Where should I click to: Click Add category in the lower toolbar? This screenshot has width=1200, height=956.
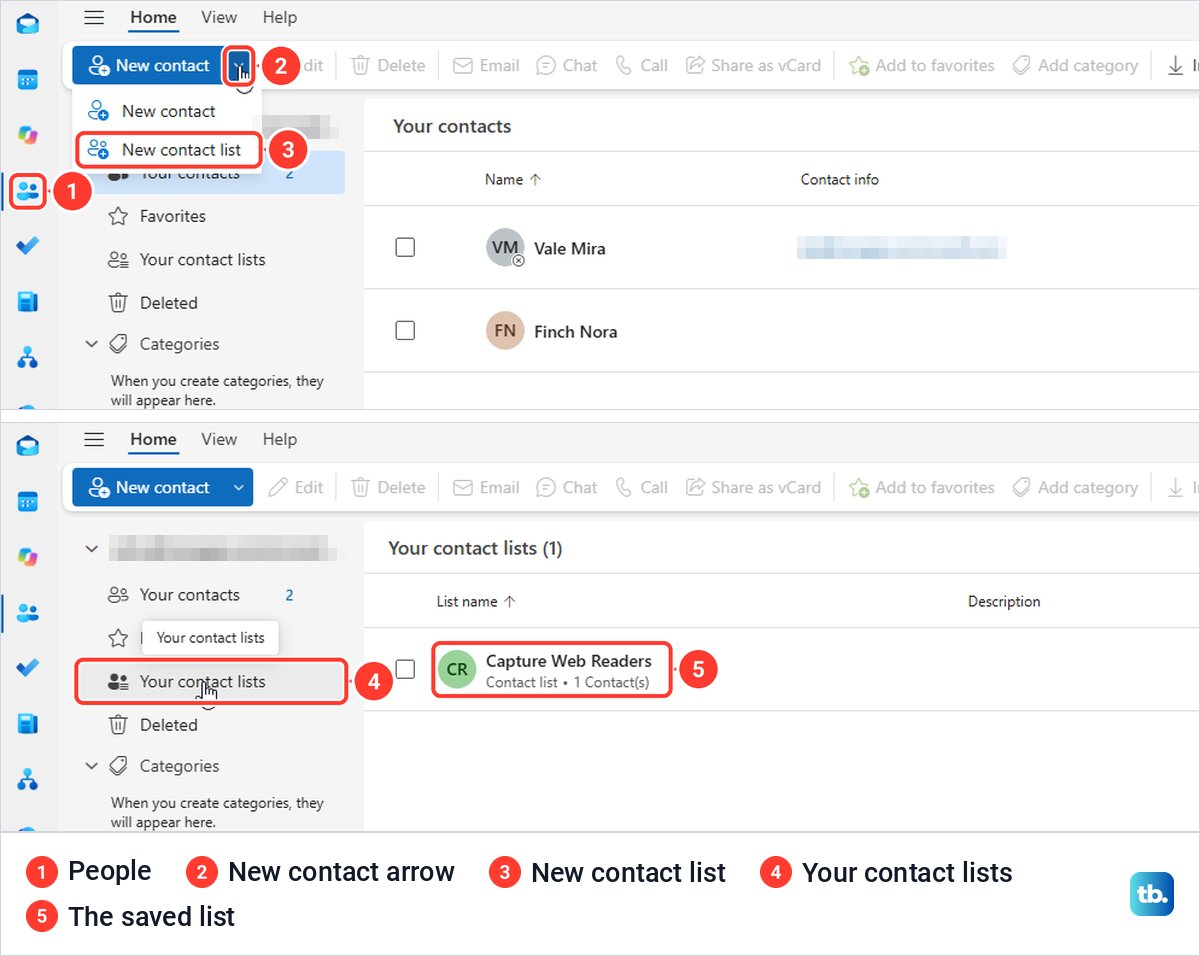click(x=1075, y=487)
